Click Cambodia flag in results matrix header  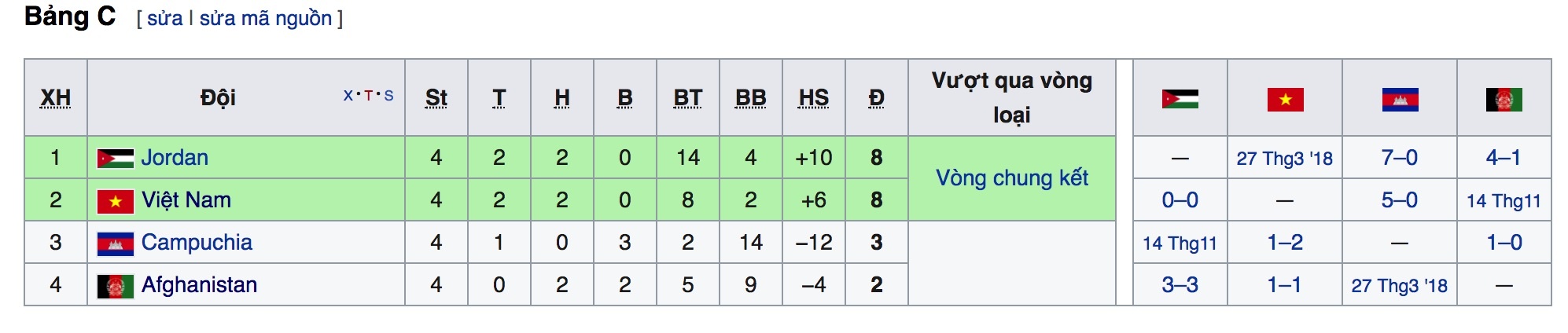[x=1400, y=100]
